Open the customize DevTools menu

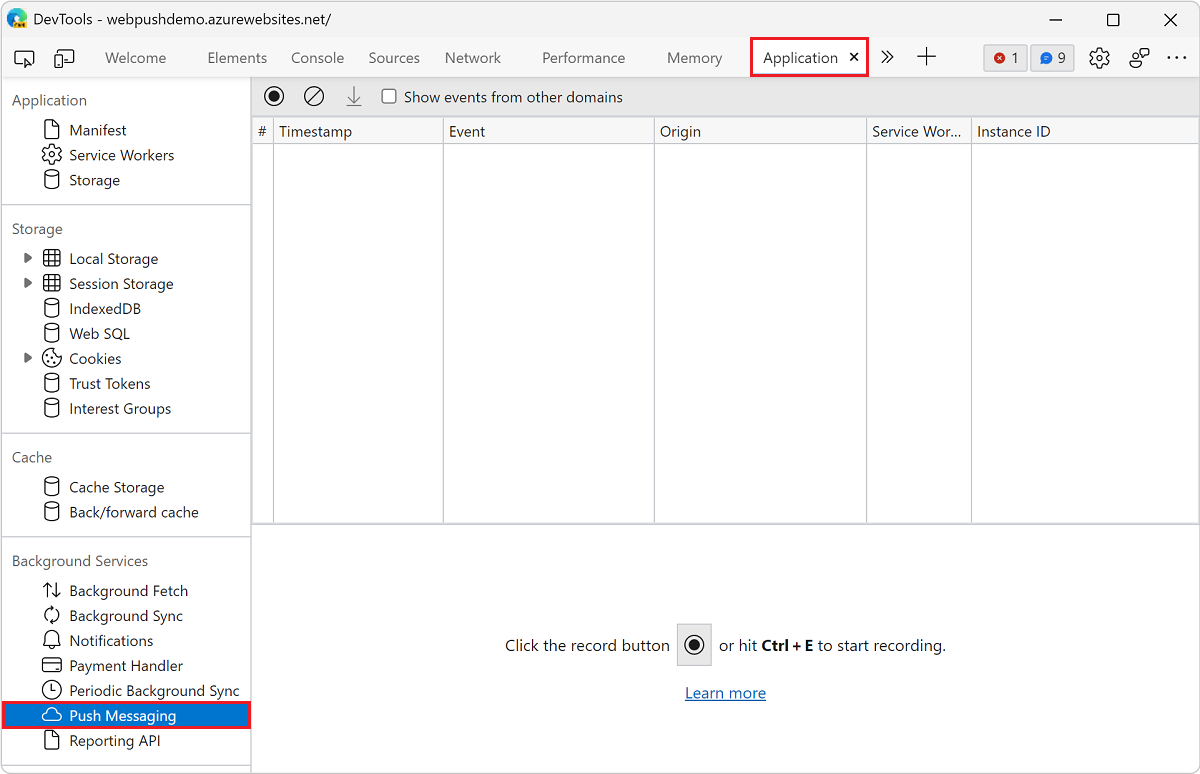pos(1177,58)
